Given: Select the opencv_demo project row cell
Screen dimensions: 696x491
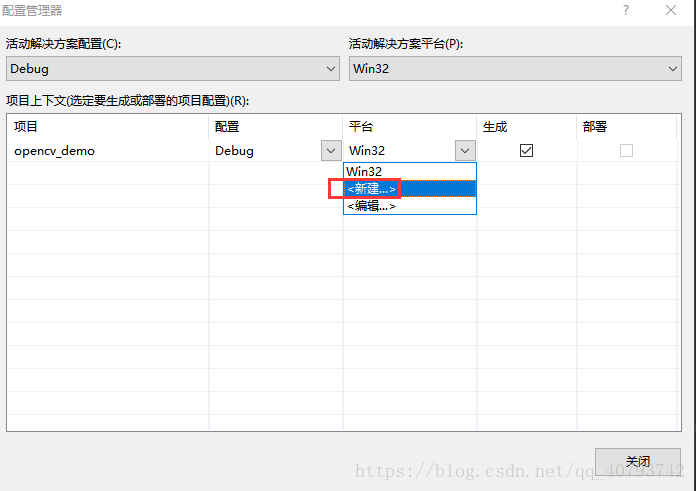Looking at the screenshot, I should click(108, 150).
